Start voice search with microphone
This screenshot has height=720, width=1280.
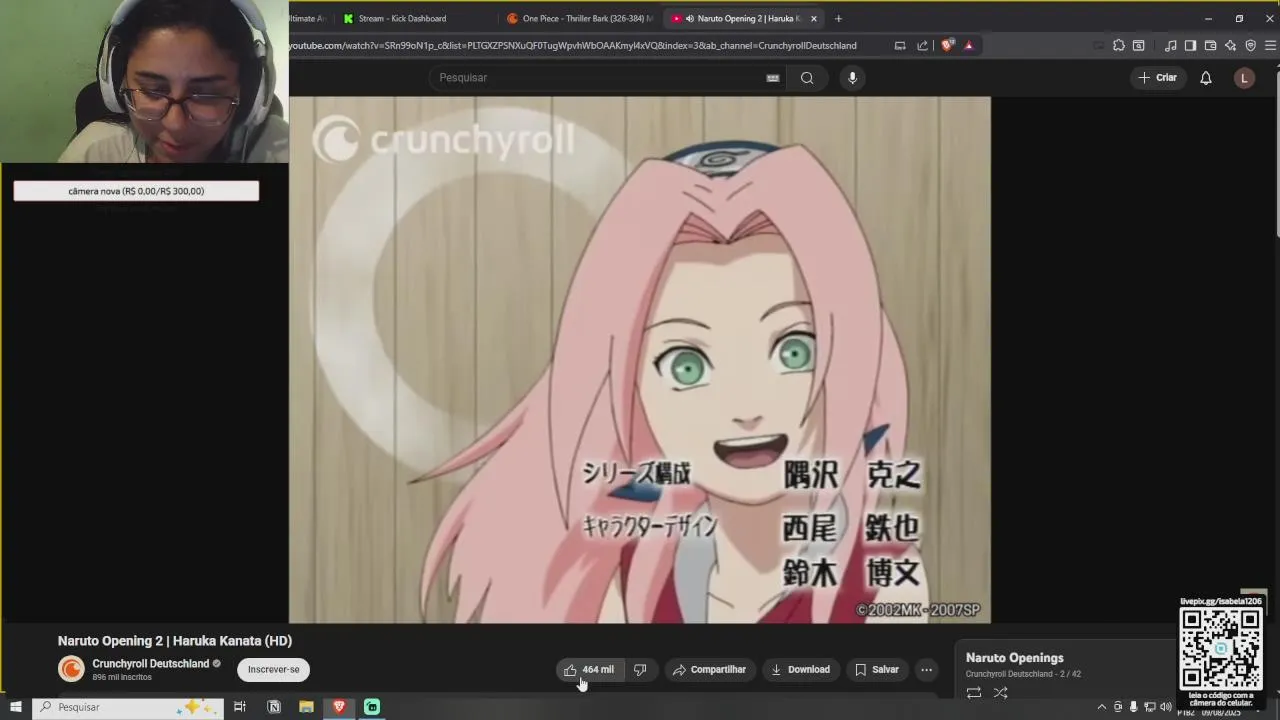click(852, 78)
